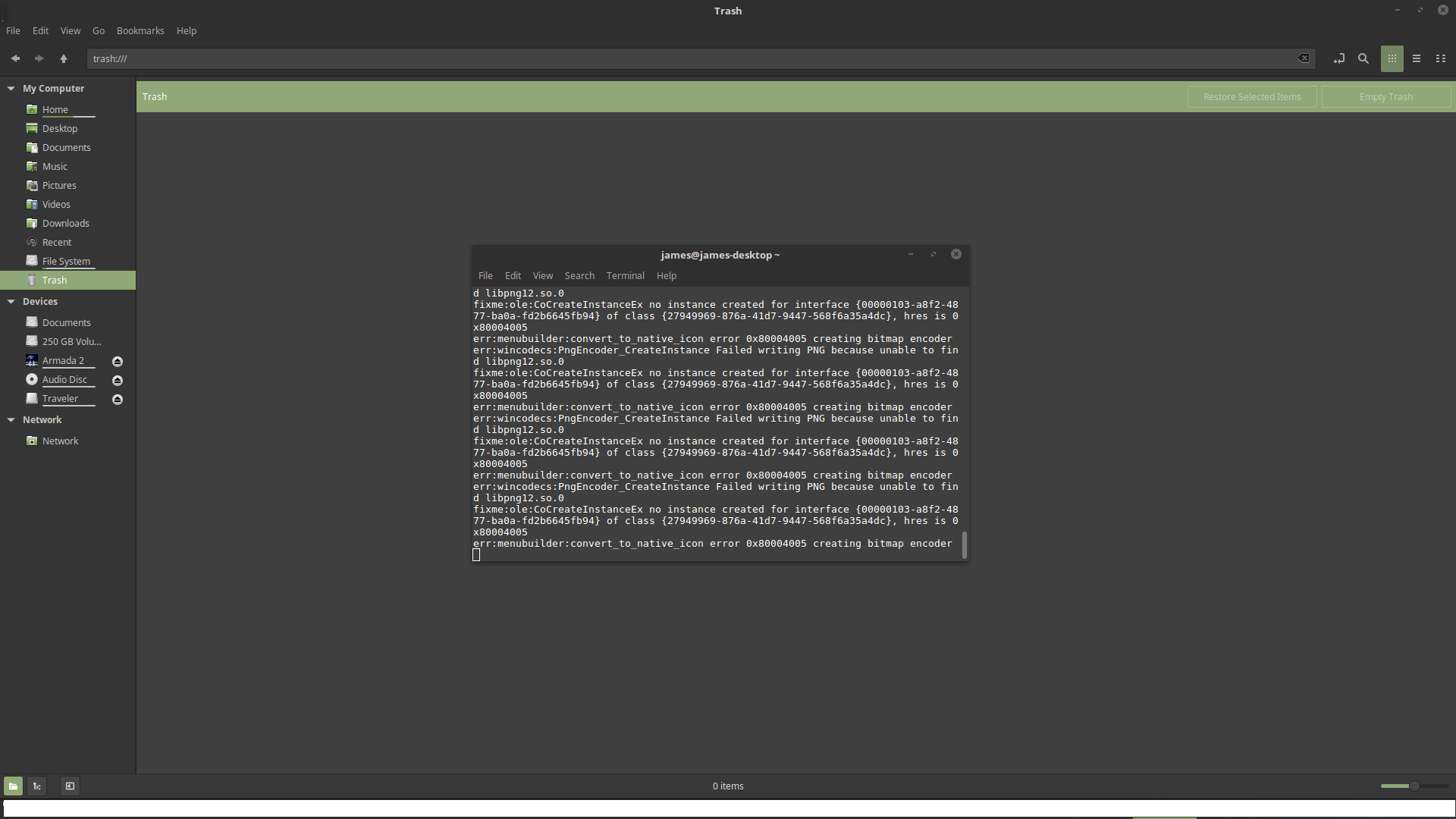This screenshot has height=819, width=1456.
Task: Go back with the back arrow
Action: (15, 58)
